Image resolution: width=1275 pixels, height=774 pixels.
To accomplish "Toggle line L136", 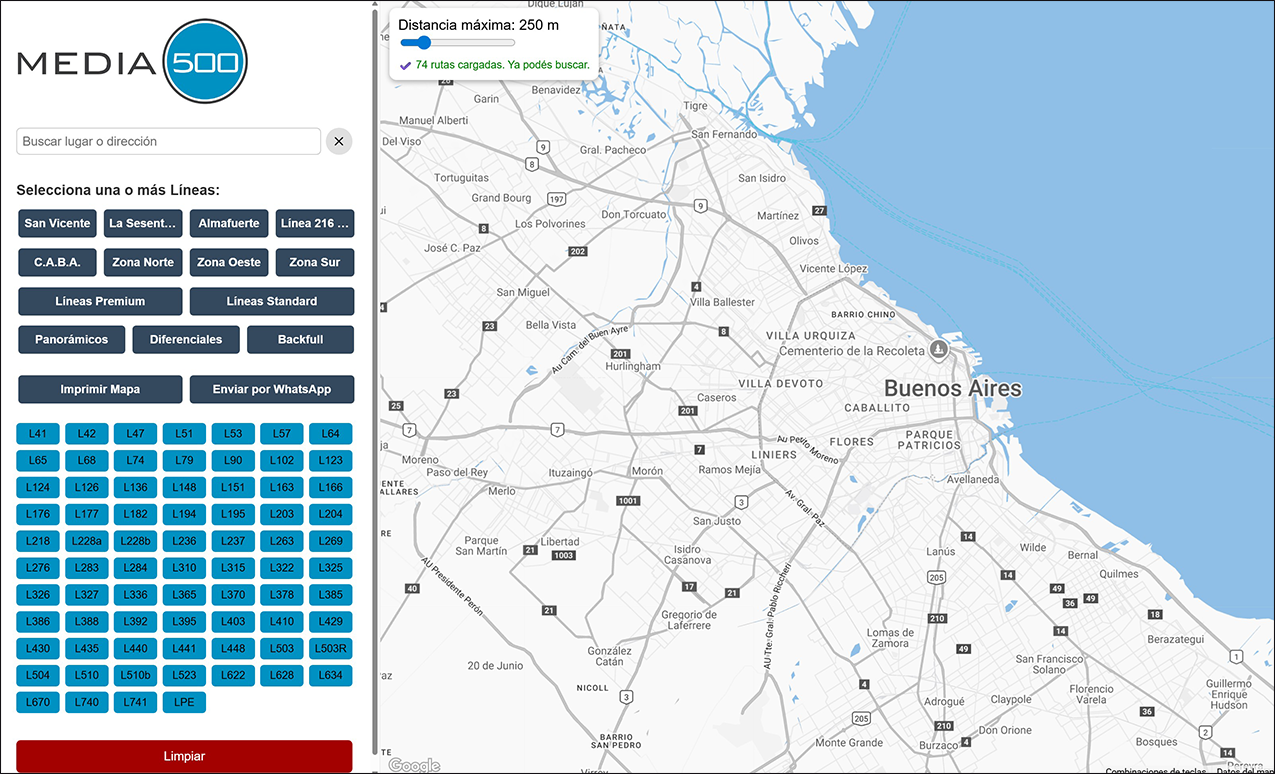I will 135,487.
